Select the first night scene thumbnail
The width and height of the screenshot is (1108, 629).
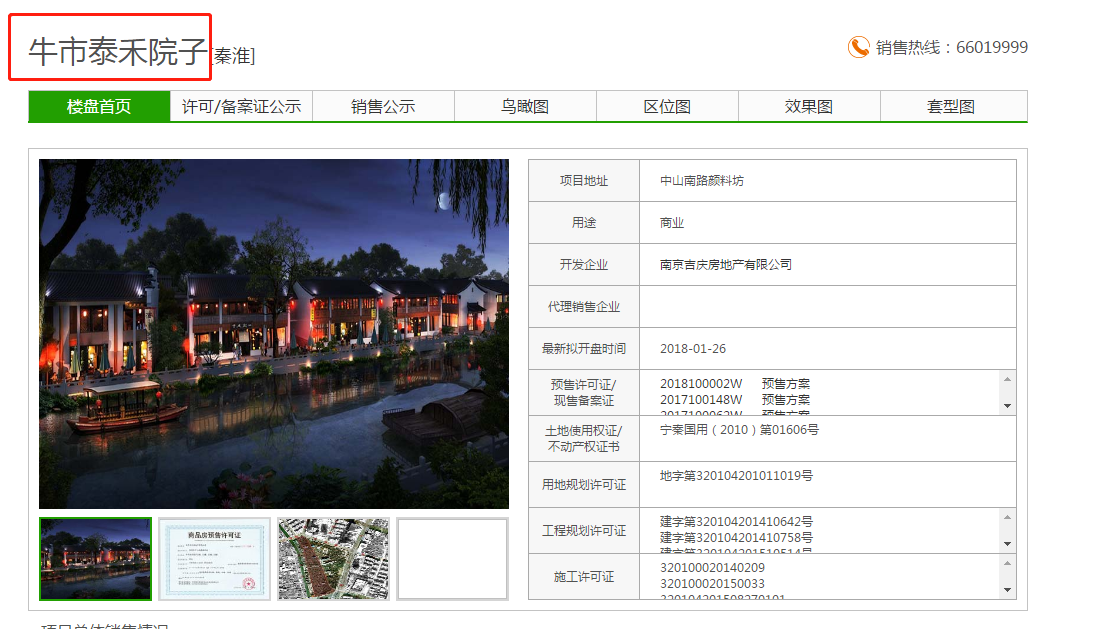(96, 559)
